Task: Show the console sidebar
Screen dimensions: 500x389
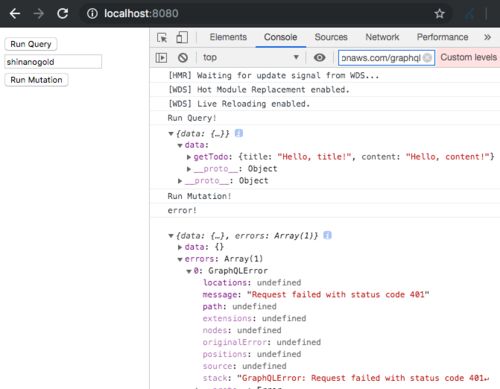Action: point(161,58)
